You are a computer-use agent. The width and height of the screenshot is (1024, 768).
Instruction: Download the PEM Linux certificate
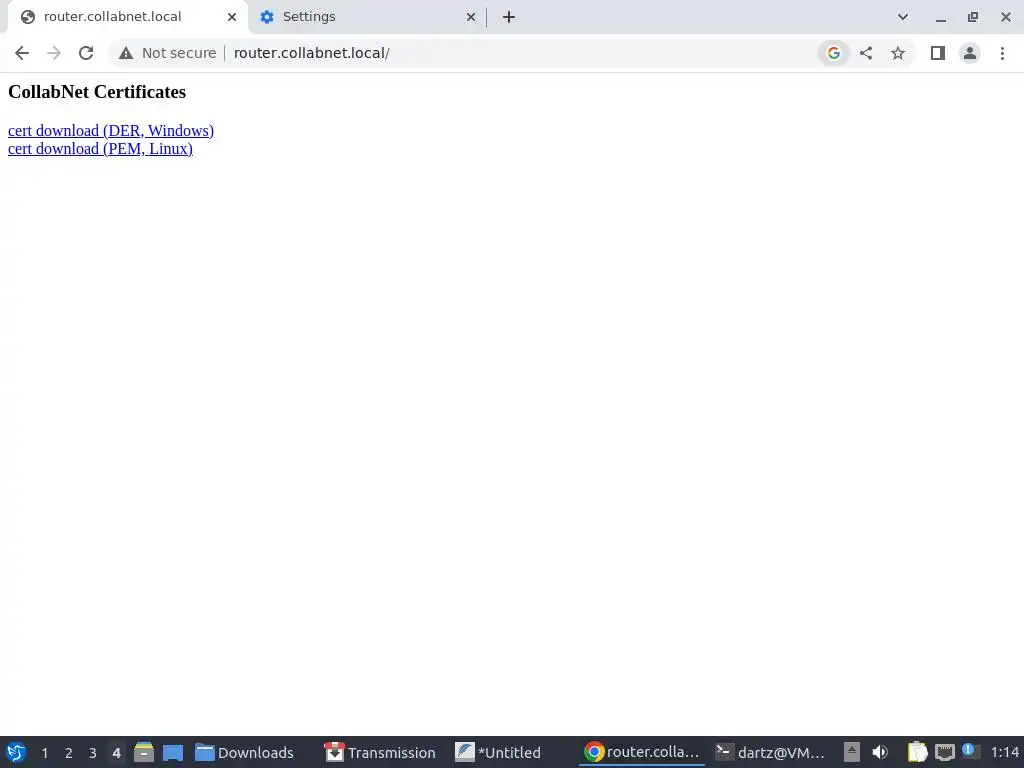coord(100,149)
